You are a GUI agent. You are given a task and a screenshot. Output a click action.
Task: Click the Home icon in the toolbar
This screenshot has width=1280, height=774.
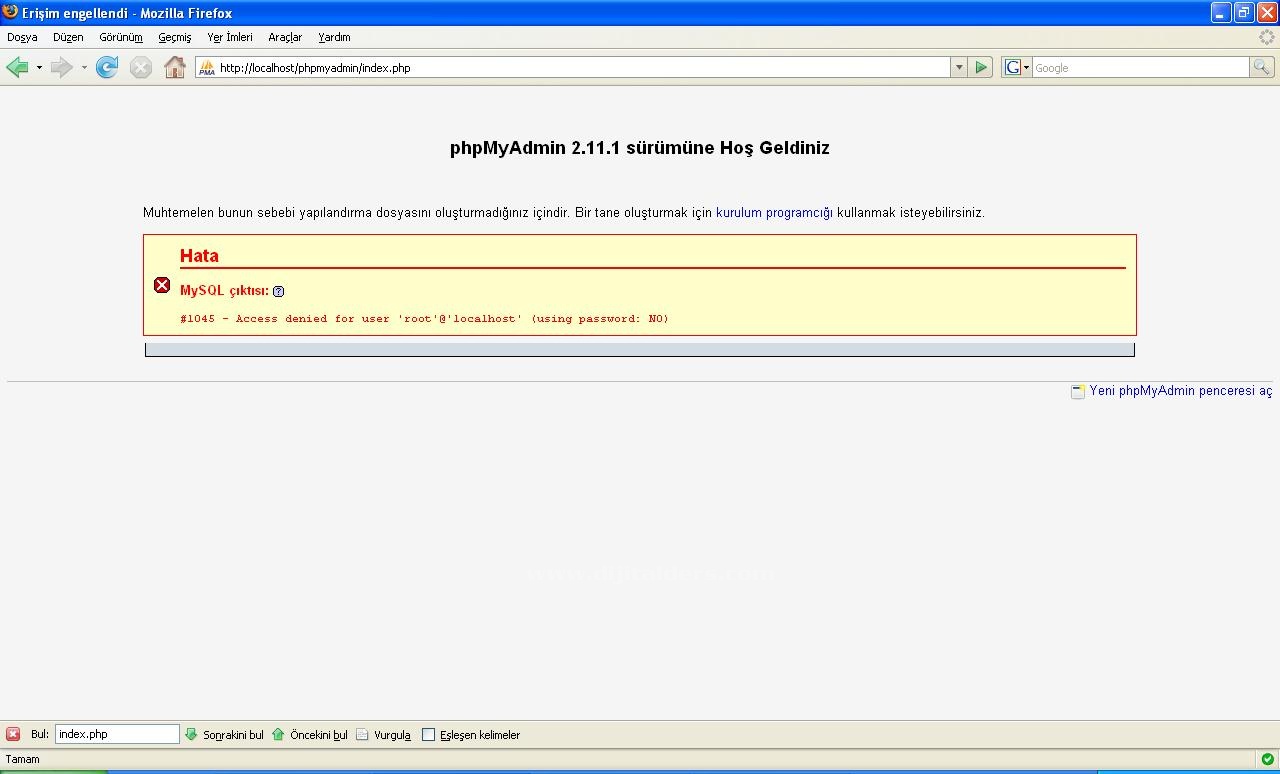pos(175,67)
